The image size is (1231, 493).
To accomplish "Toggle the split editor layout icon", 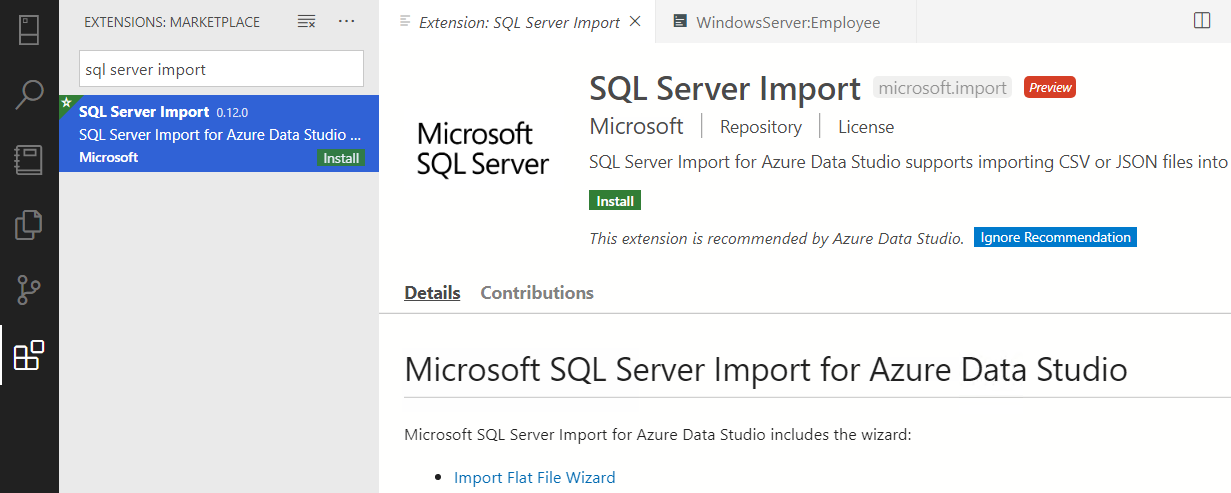I will click(x=1202, y=21).
